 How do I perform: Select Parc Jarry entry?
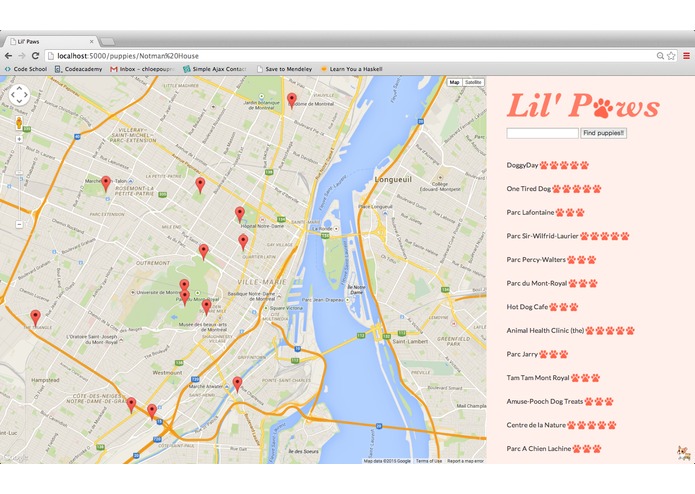click(537, 354)
